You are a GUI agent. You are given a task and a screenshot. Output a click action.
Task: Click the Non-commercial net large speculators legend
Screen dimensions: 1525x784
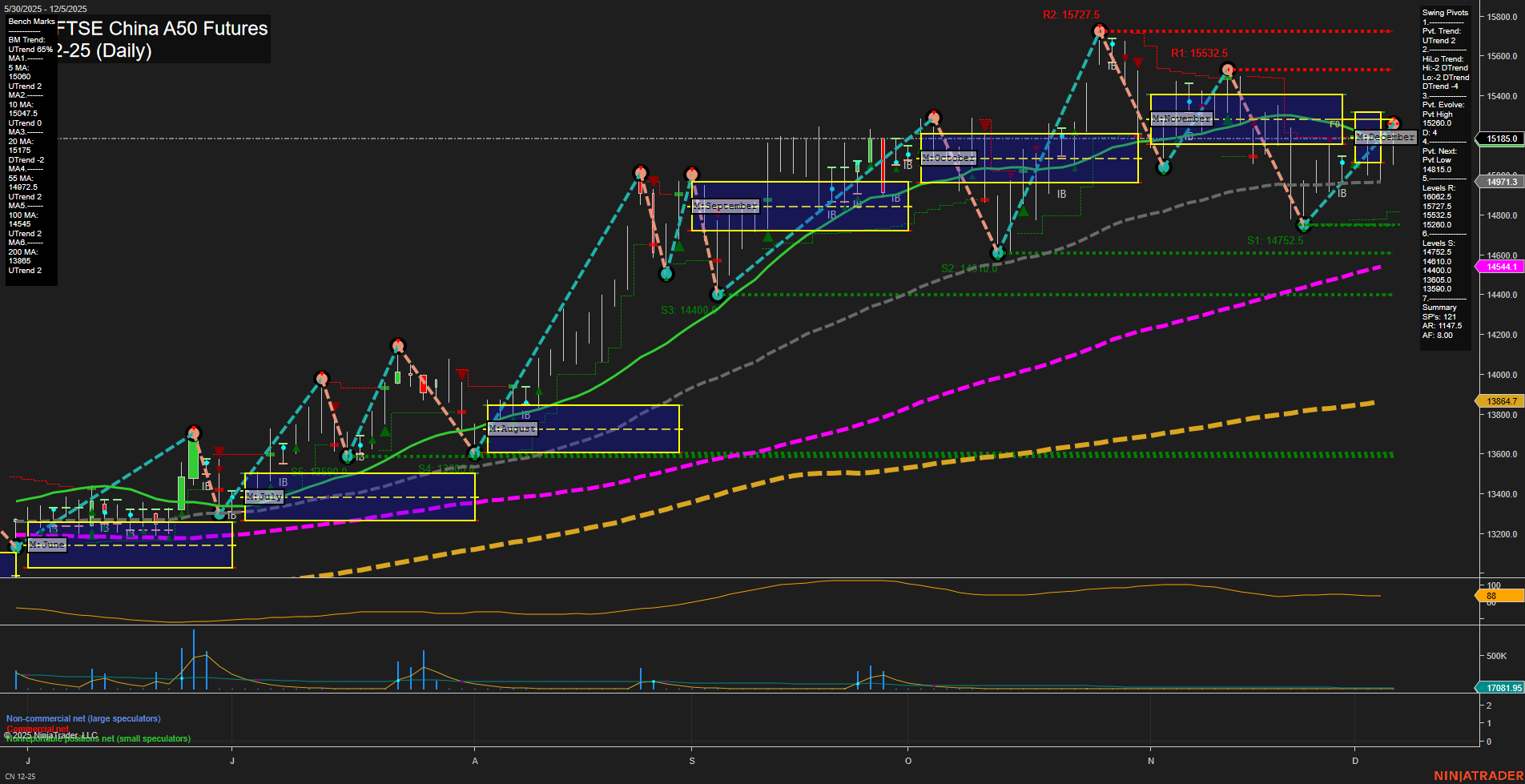83,718
